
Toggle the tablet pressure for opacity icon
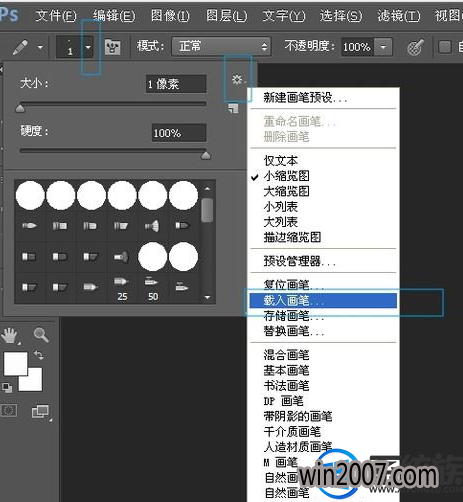tap(415, 47)
